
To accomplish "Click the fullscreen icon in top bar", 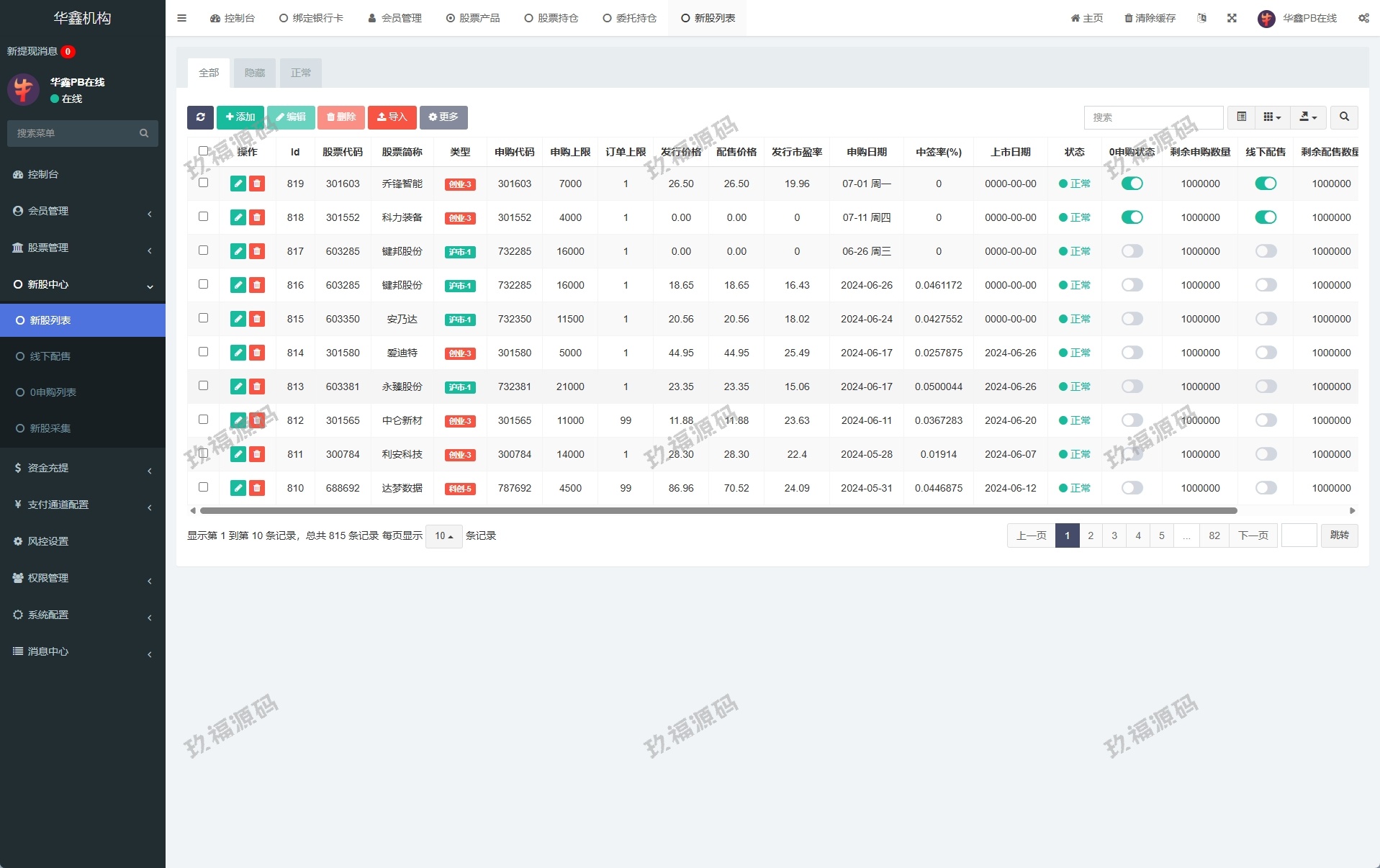I will pyautogui.click(x=1232, y=18).
